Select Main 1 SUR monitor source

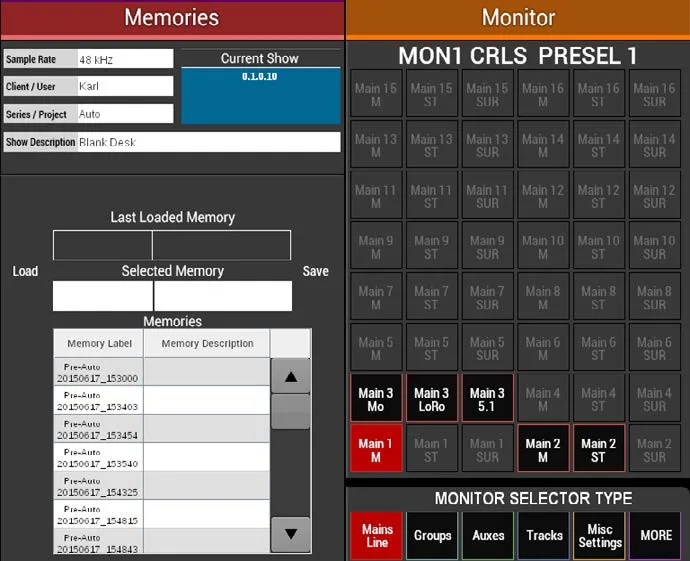point(488,448)
